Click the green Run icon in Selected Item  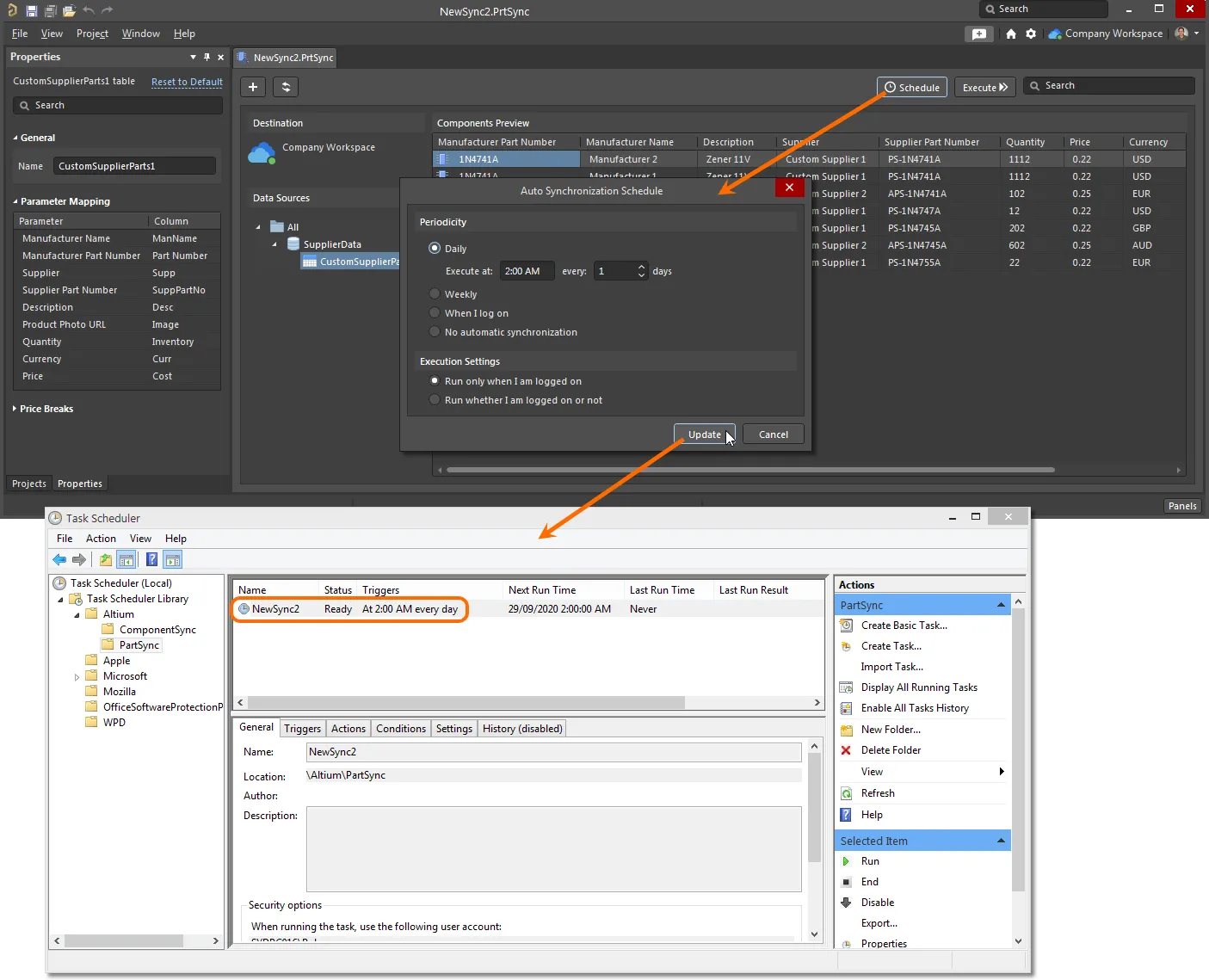846,861
